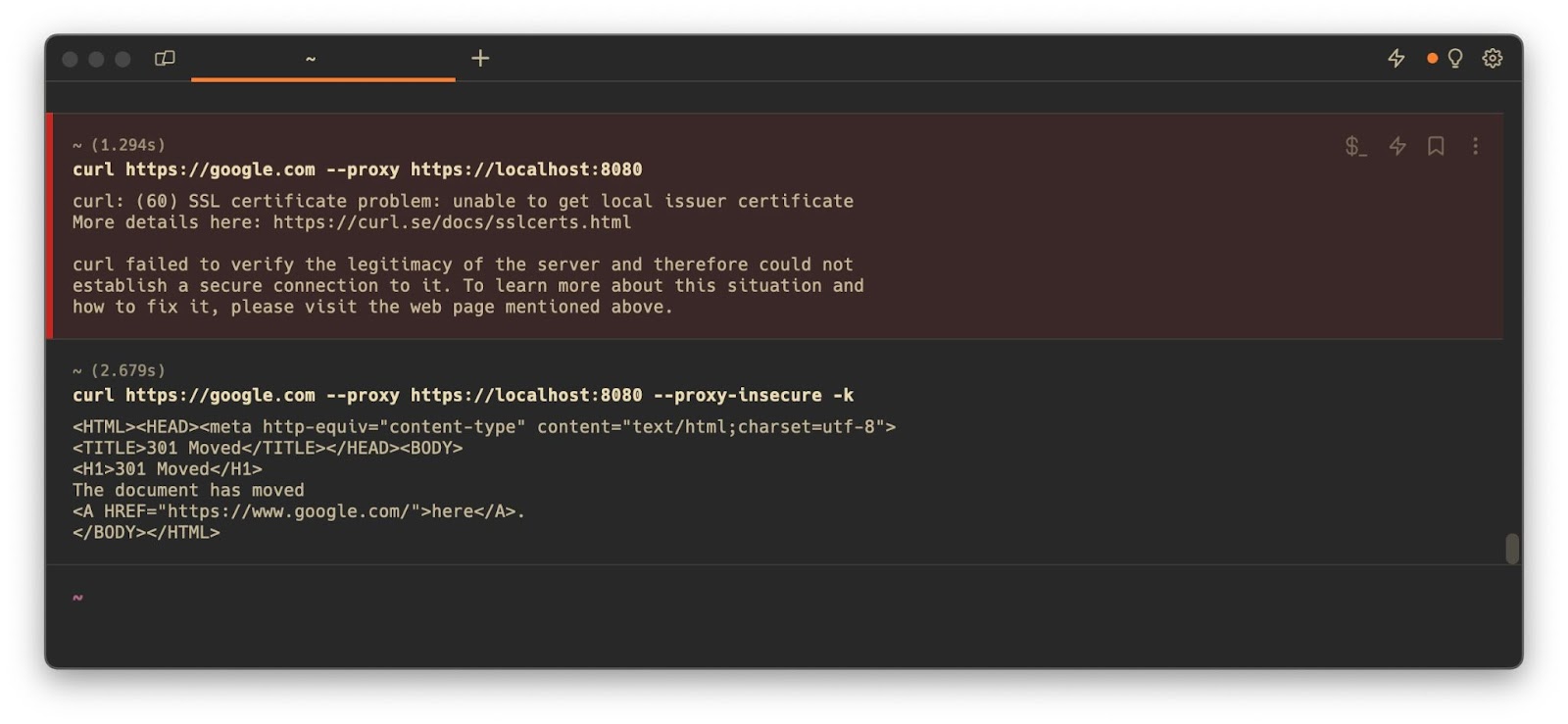This screenshot has height=724, width=1568.
Task: Click the vertical scrollbar thumb
Action: click(x=1512, y=549)
